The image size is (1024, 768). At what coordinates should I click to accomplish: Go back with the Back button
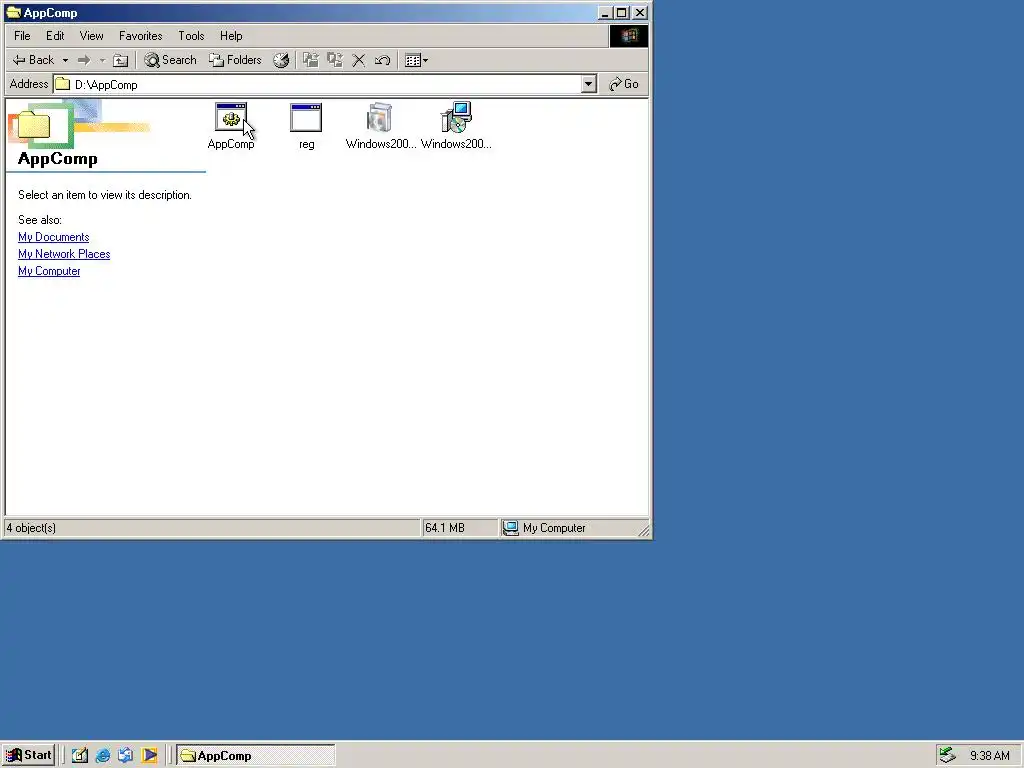(33, 60)
